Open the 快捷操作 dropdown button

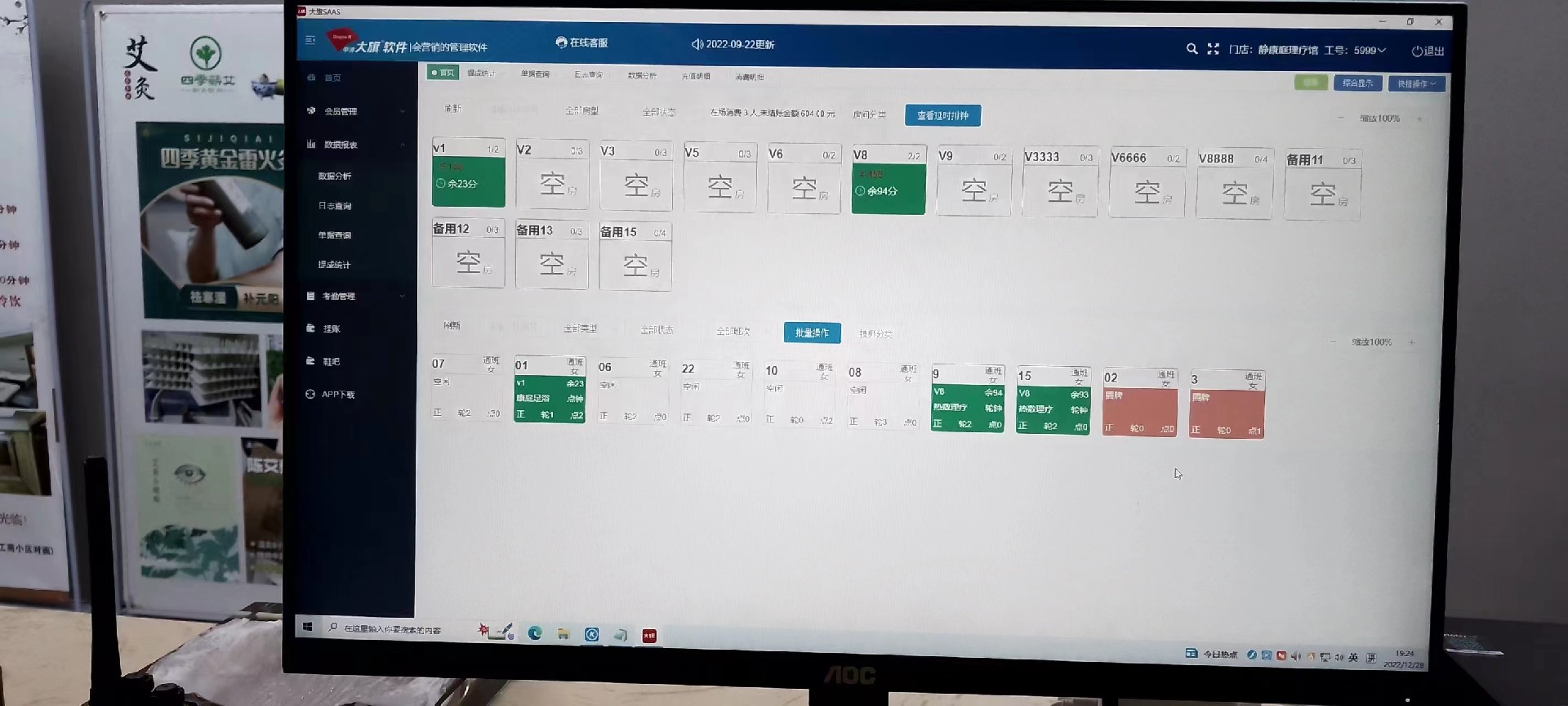pos(1416,83)
